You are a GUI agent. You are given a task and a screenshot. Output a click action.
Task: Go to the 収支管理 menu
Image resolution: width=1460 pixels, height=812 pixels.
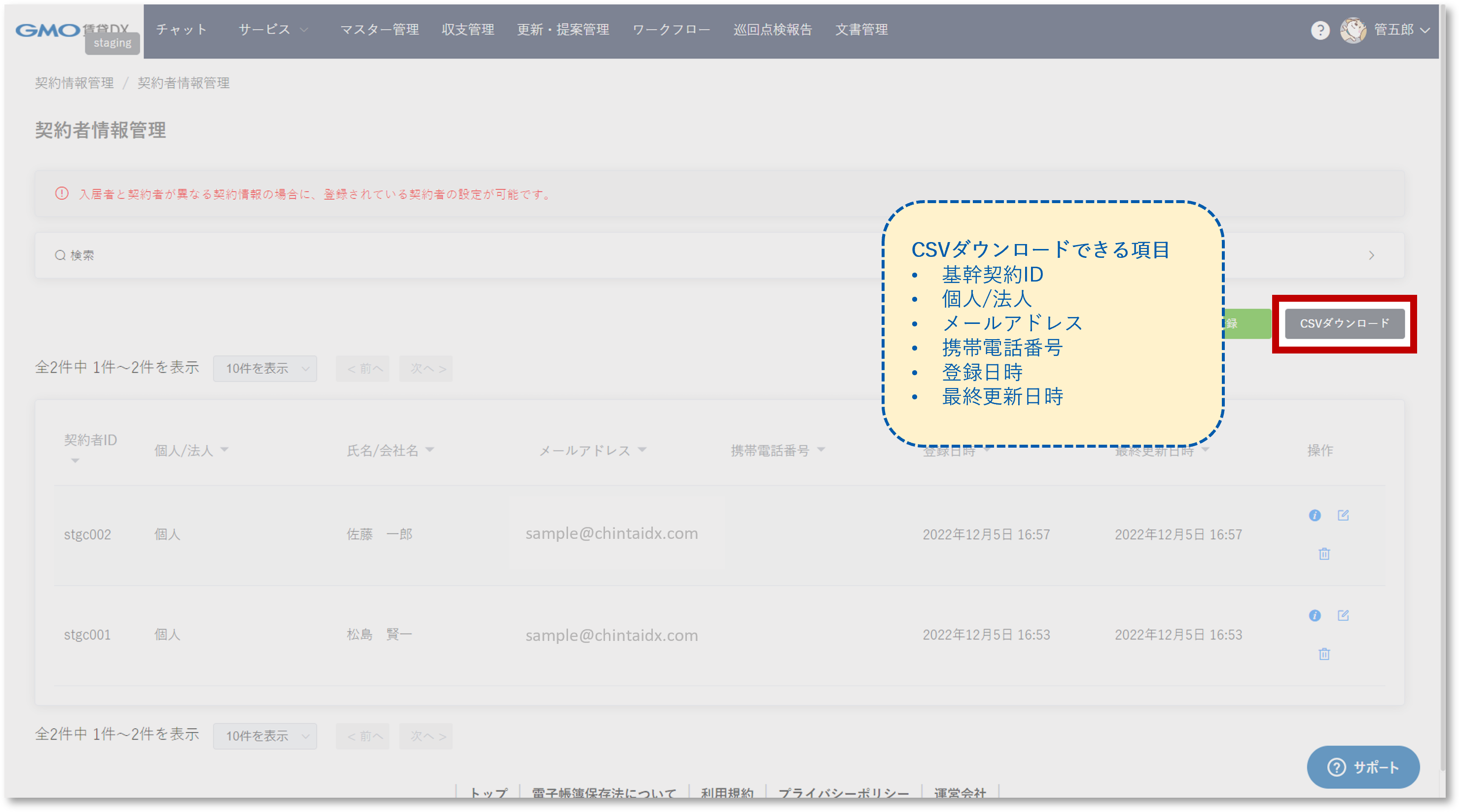(x=467, y=30)
